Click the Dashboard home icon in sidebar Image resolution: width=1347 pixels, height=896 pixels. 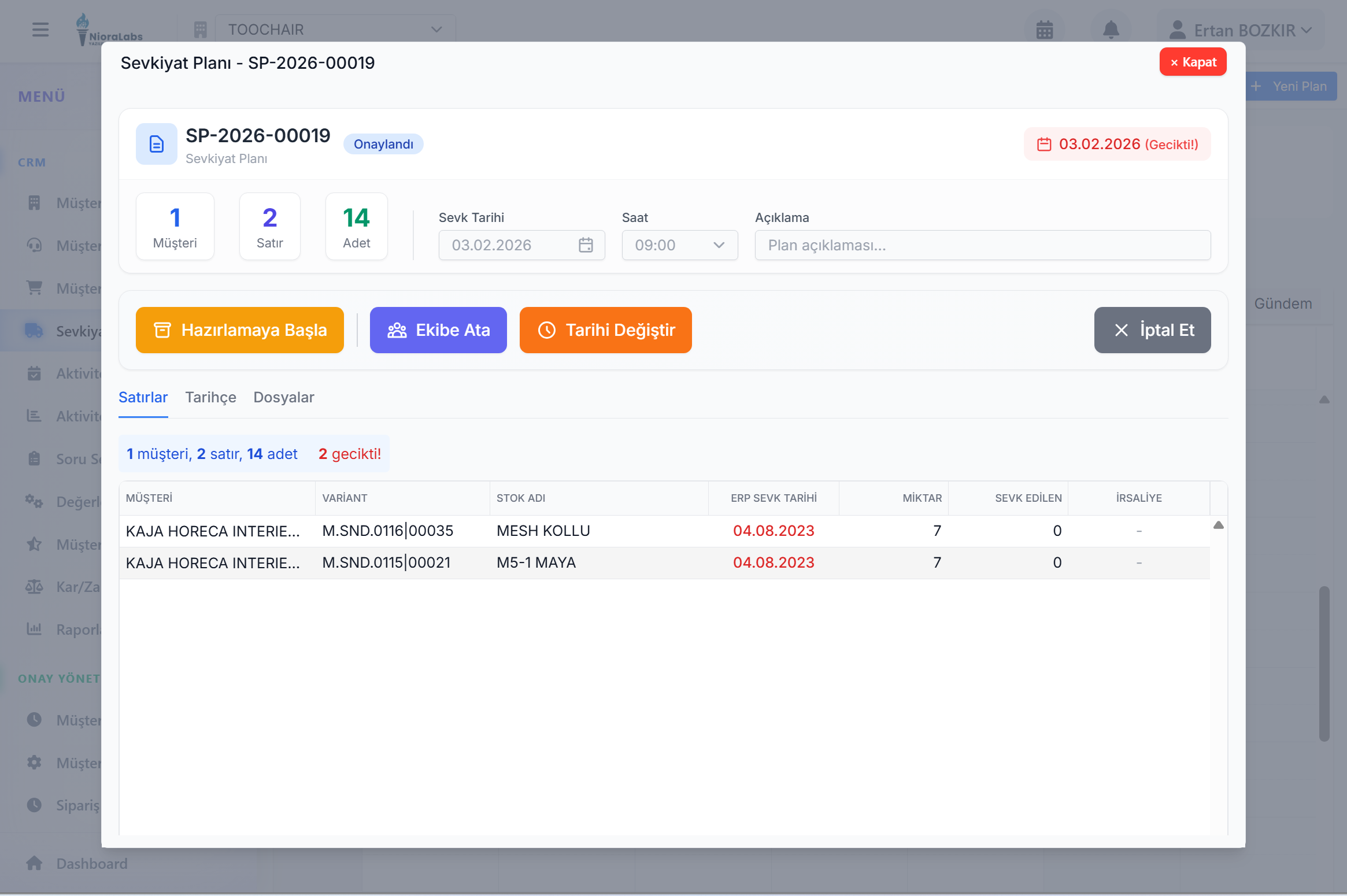click(34, 863)
